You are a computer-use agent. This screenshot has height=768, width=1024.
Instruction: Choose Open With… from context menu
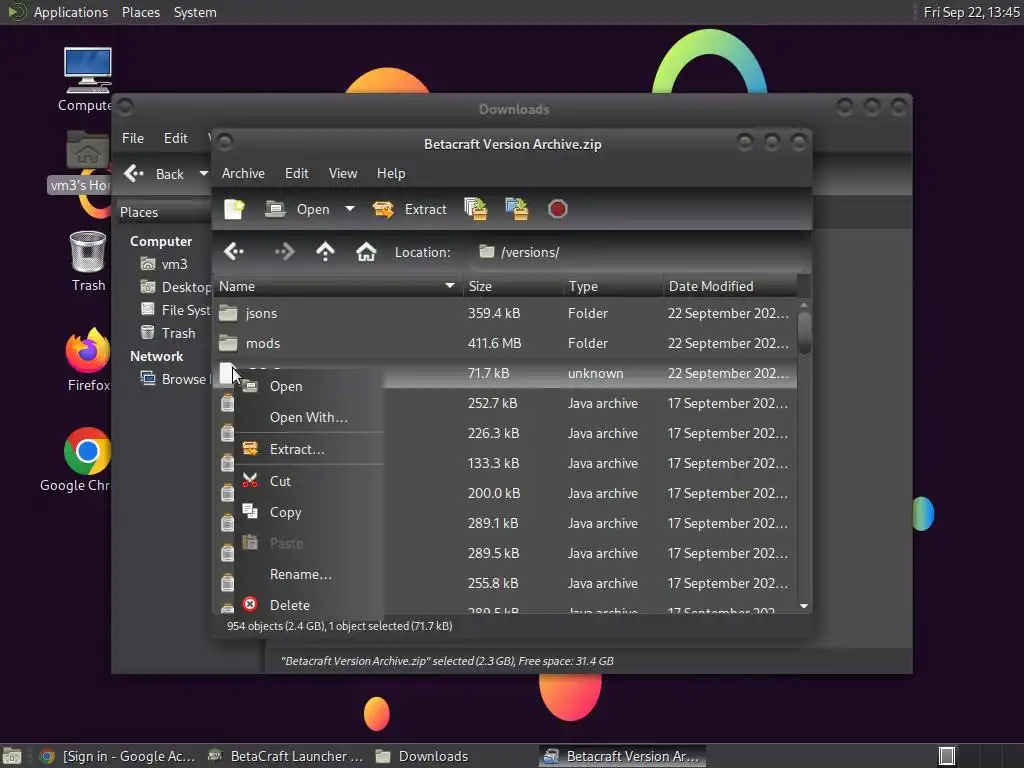click(308, 417)
